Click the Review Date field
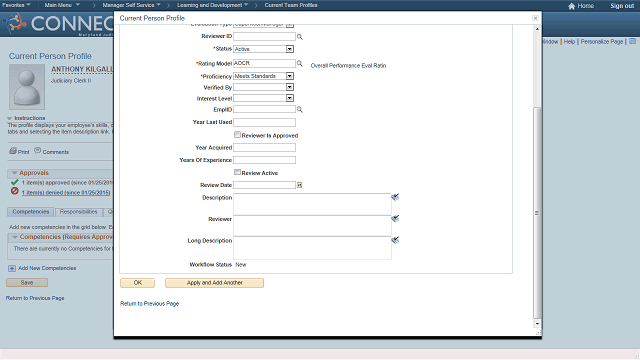640x360 pixels. [x=264, y=185]
